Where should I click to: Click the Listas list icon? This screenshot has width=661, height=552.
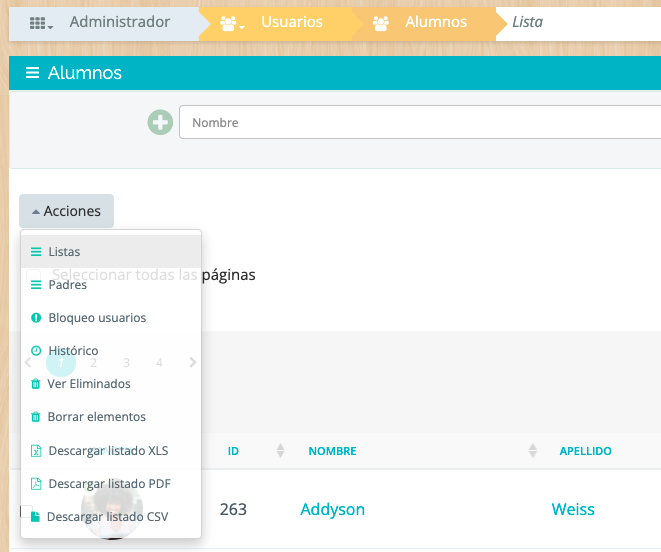(36, 252)
